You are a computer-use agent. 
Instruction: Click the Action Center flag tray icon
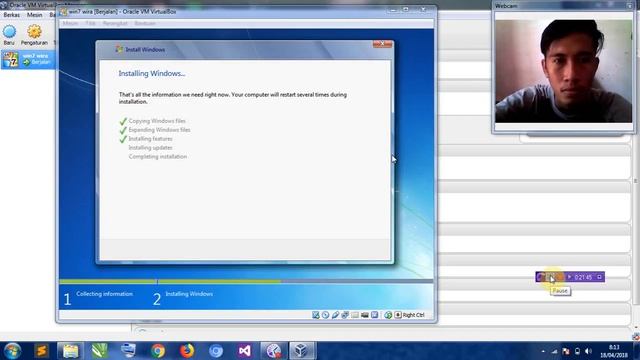[566, 351]
